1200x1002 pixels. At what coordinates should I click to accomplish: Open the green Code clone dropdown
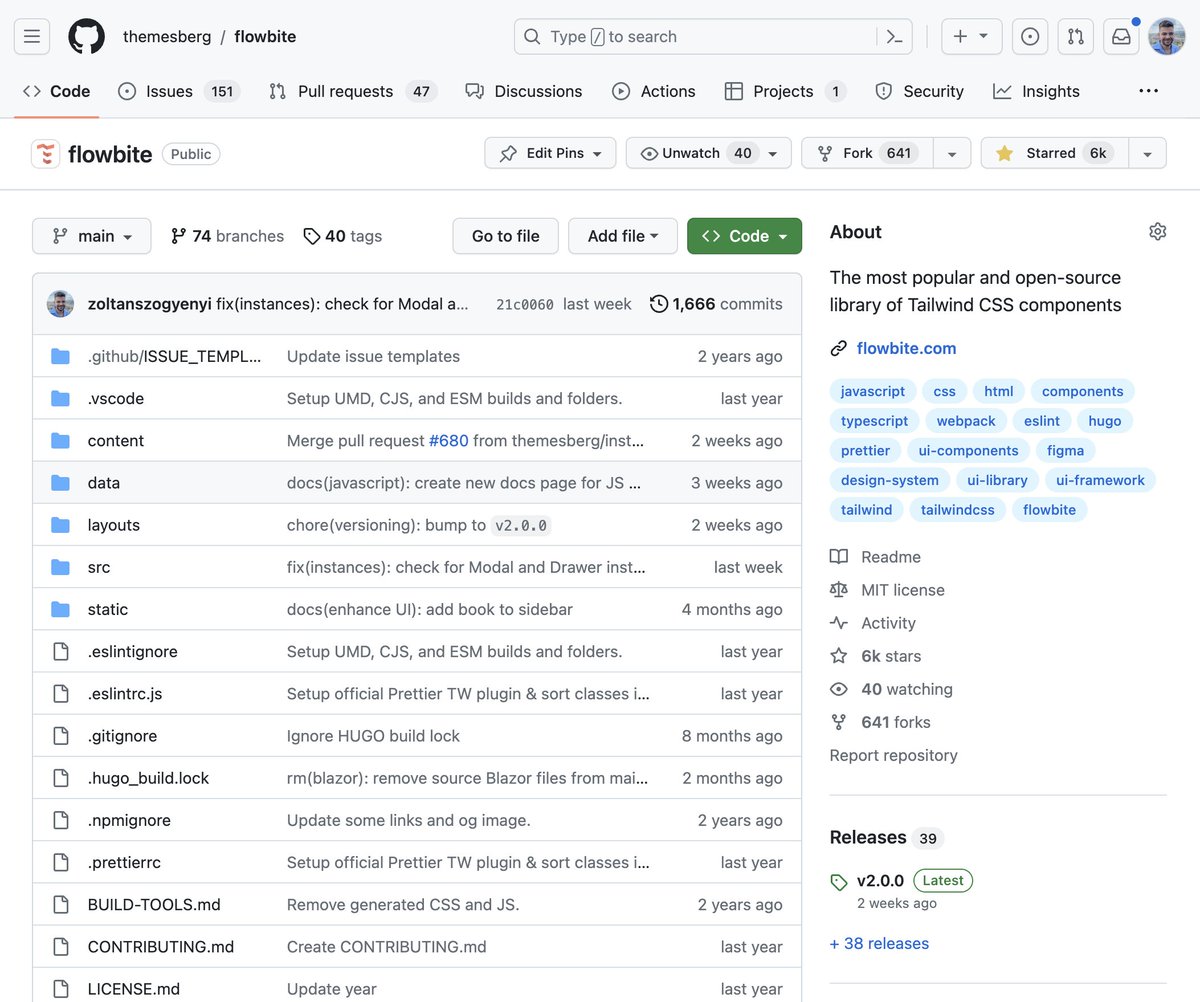[744, 236]
